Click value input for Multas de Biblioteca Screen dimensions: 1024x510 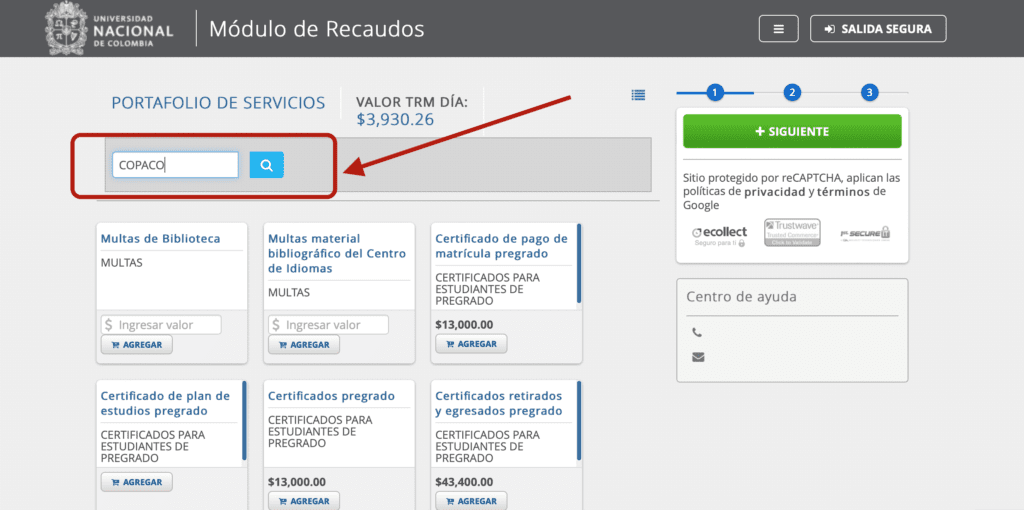pos(161,325)
